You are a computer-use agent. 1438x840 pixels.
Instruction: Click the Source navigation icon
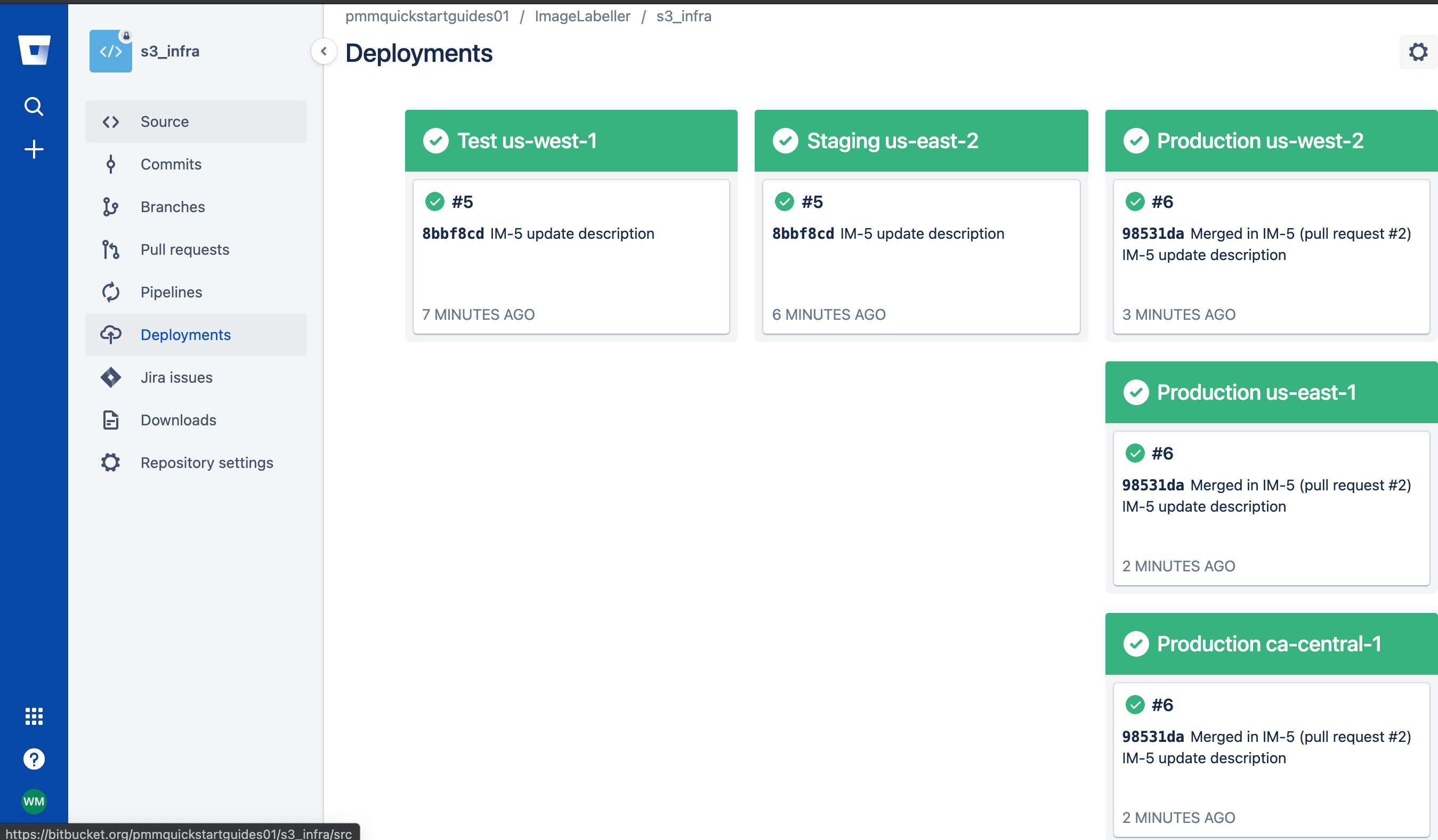(111, 121)
